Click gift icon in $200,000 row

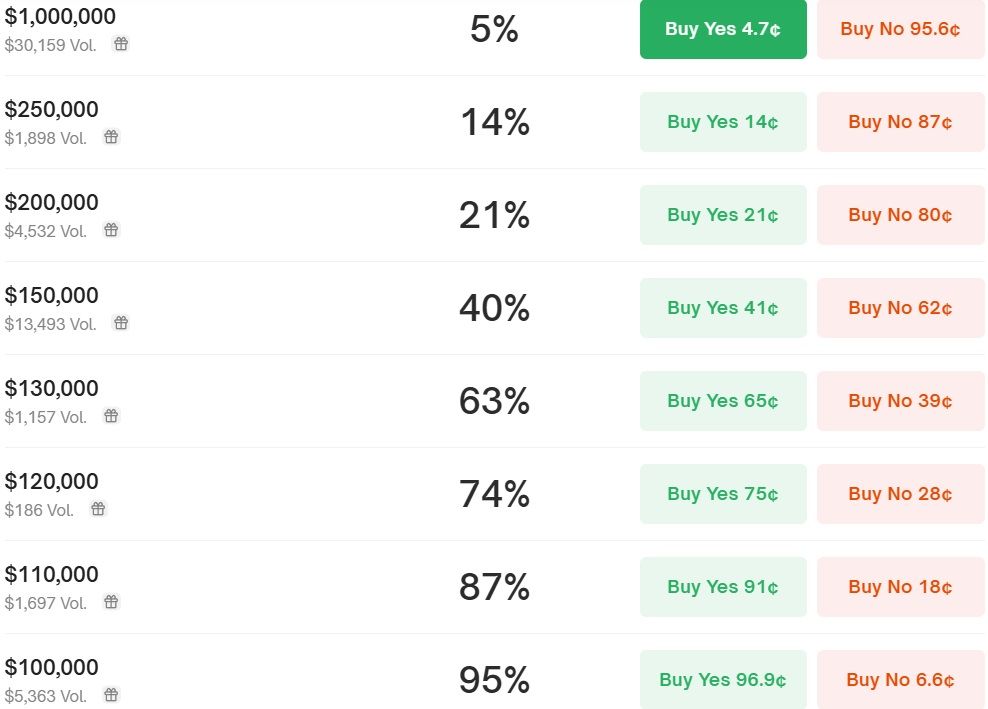pos(111,230)
